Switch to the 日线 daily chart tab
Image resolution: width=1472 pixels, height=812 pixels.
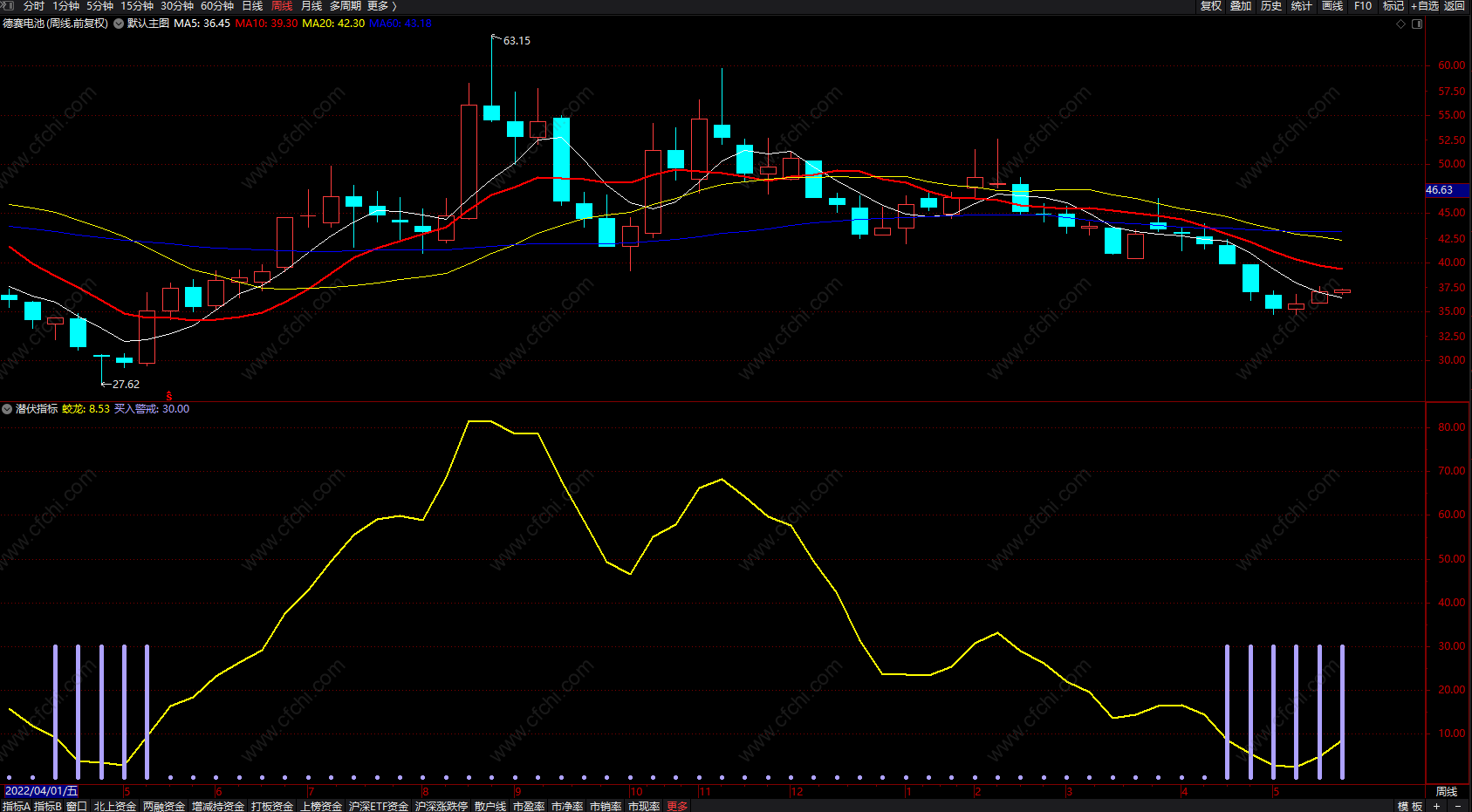(x=252, y=6)
